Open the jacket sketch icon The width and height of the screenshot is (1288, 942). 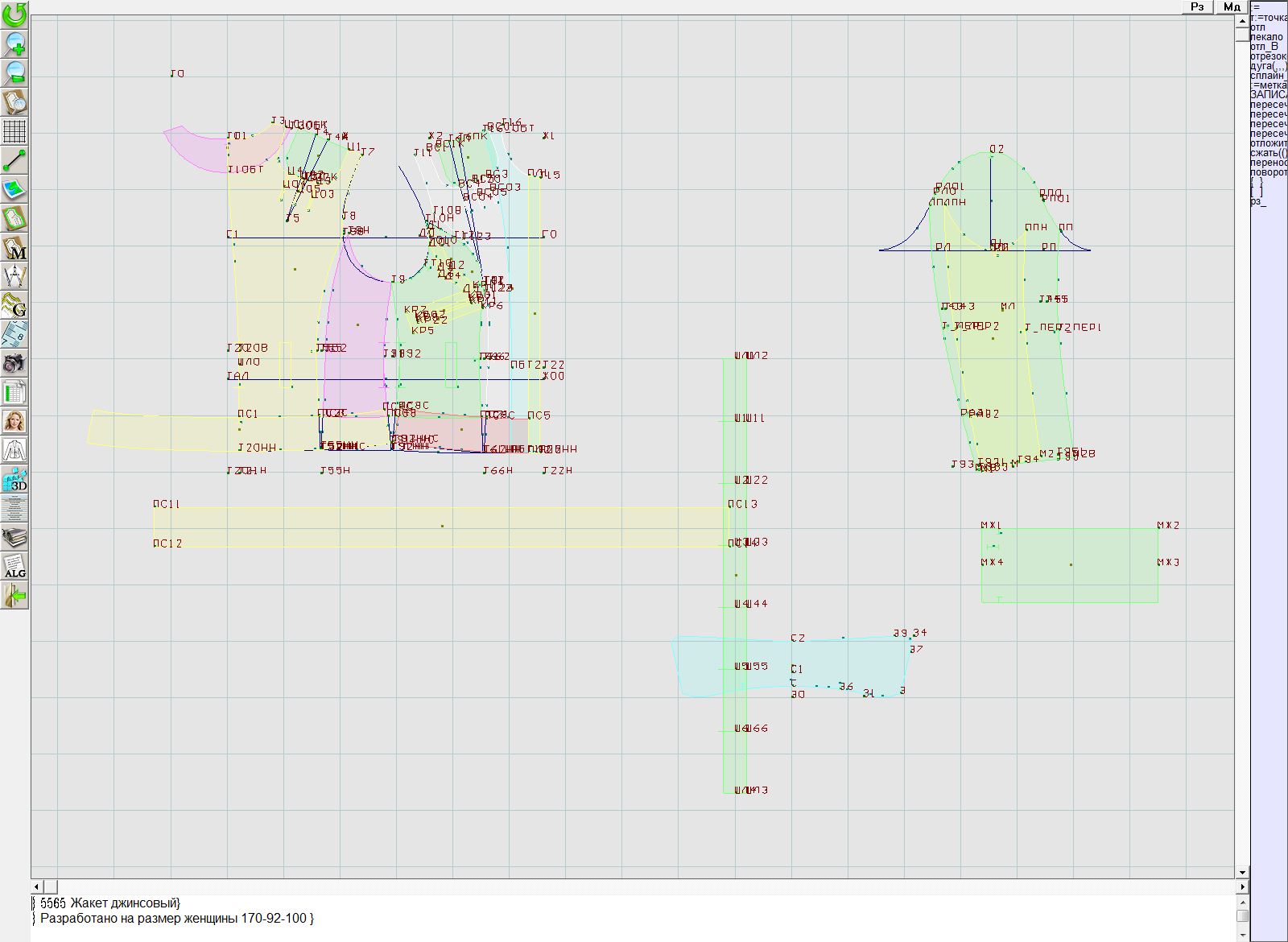click(14, 451)
